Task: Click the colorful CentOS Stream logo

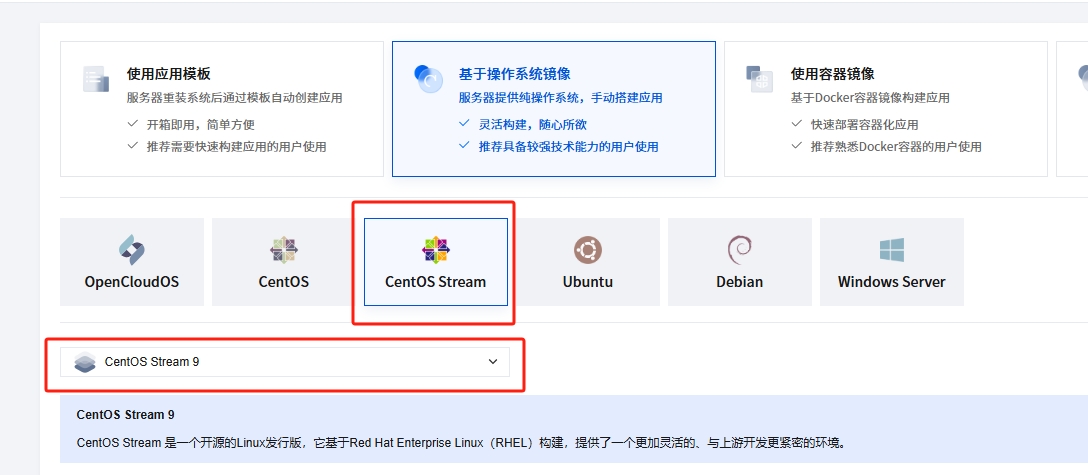Action: pos(436,250)
